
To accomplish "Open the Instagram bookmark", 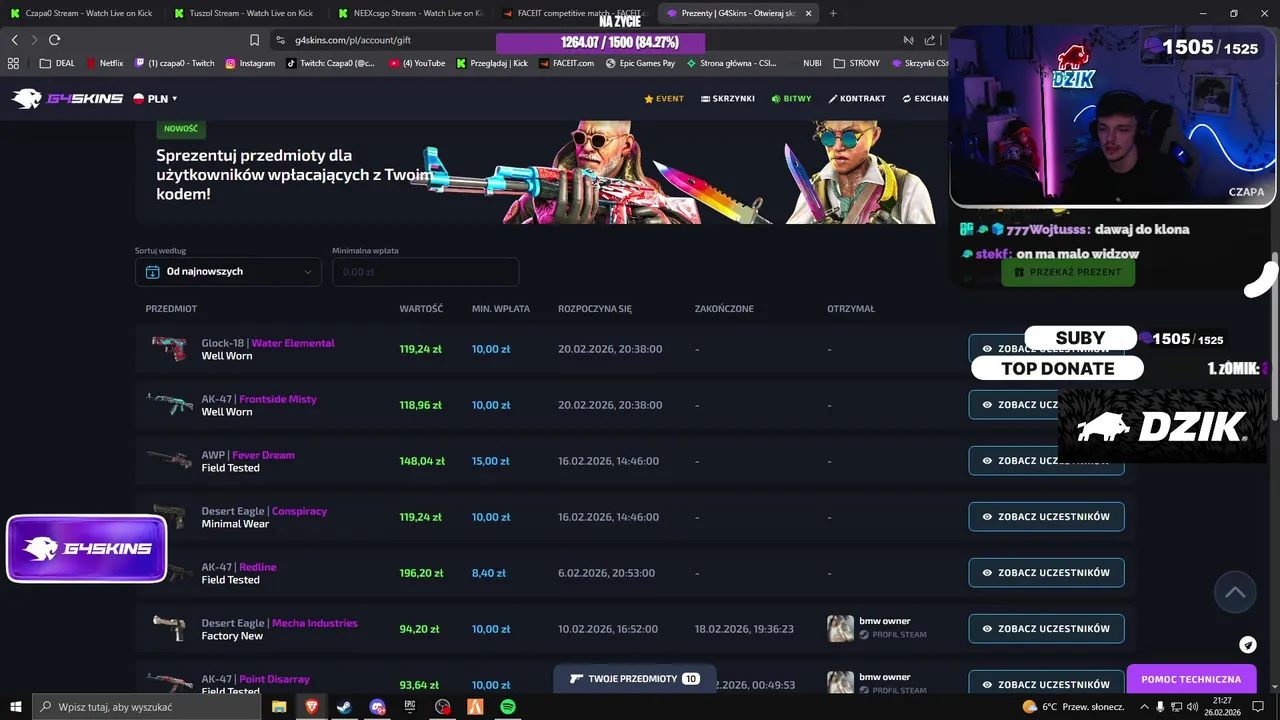I will [249, 63].
